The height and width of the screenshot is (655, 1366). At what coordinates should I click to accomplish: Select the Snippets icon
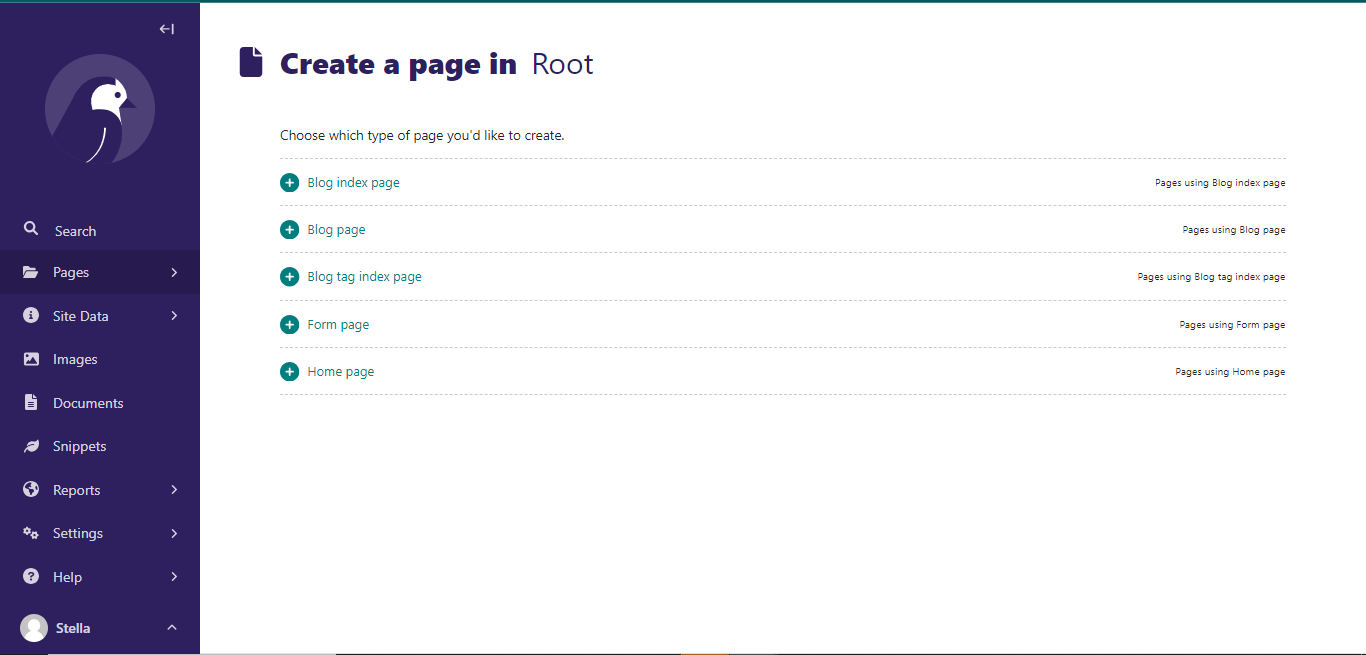[x=30, y=446]
